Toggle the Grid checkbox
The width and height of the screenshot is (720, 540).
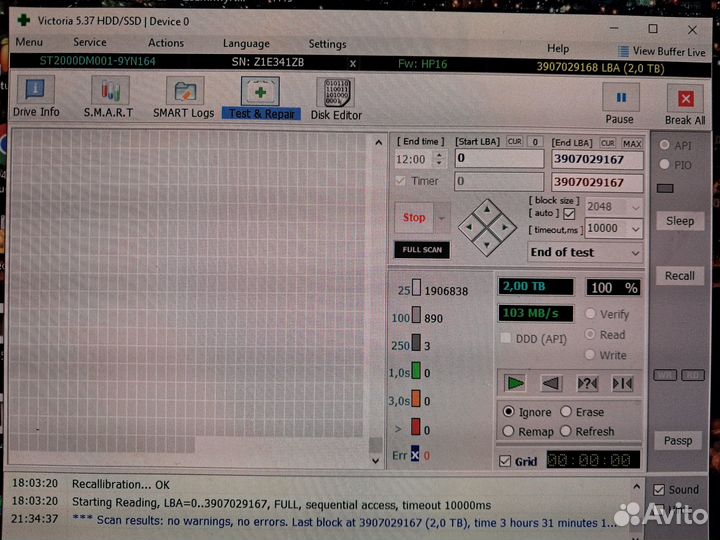505,461
